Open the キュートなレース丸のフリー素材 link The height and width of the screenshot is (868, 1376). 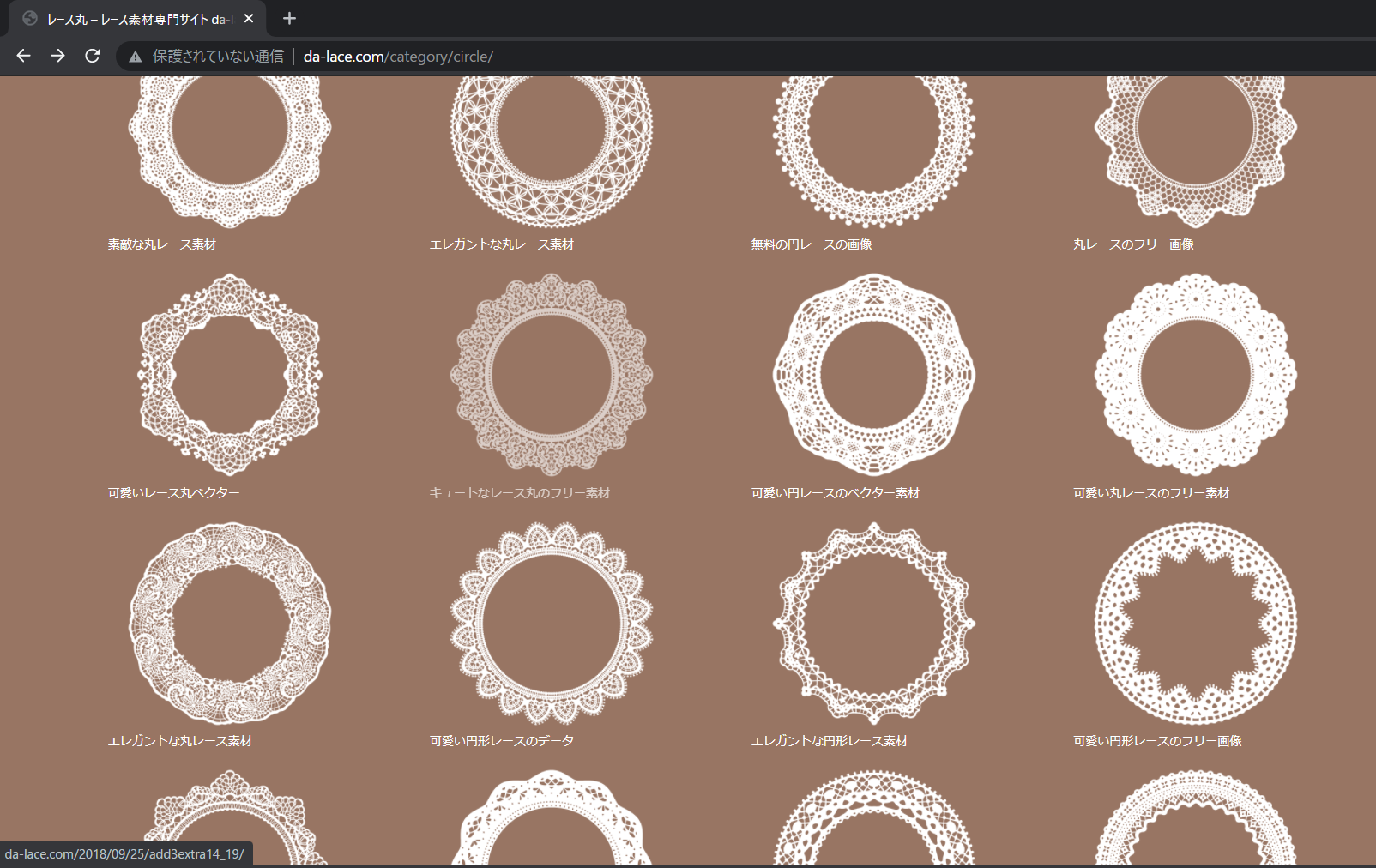[x=520, y=493]
